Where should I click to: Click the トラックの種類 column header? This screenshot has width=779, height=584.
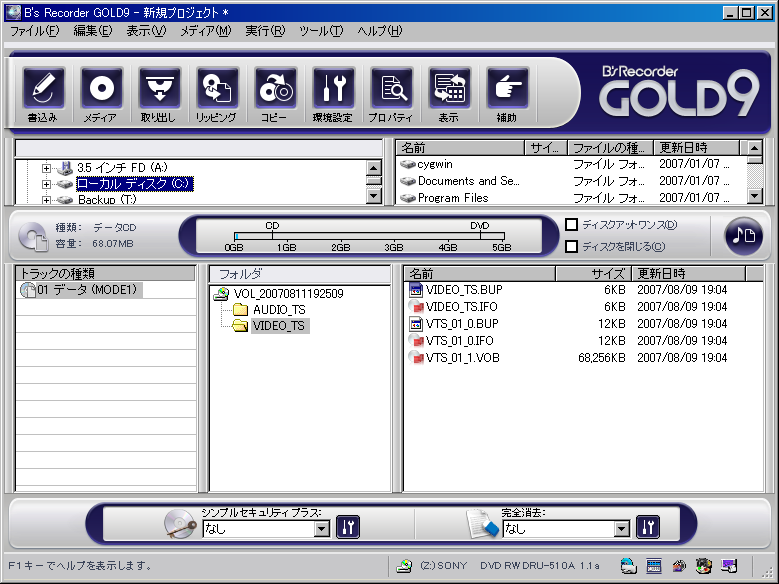coord(105,273)
